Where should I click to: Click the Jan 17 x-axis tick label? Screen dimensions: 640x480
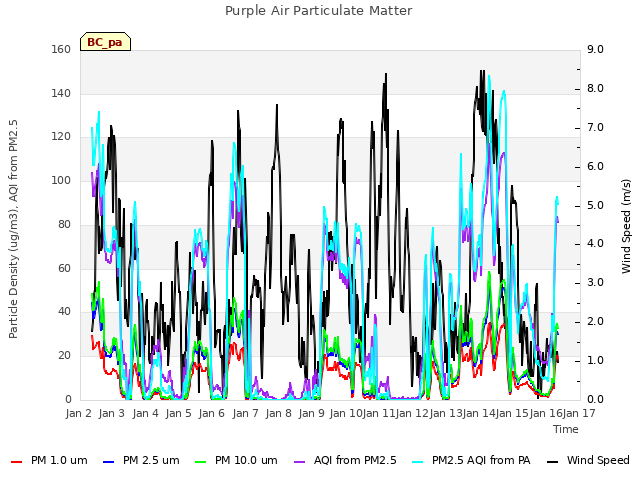(x=579, y=413)
